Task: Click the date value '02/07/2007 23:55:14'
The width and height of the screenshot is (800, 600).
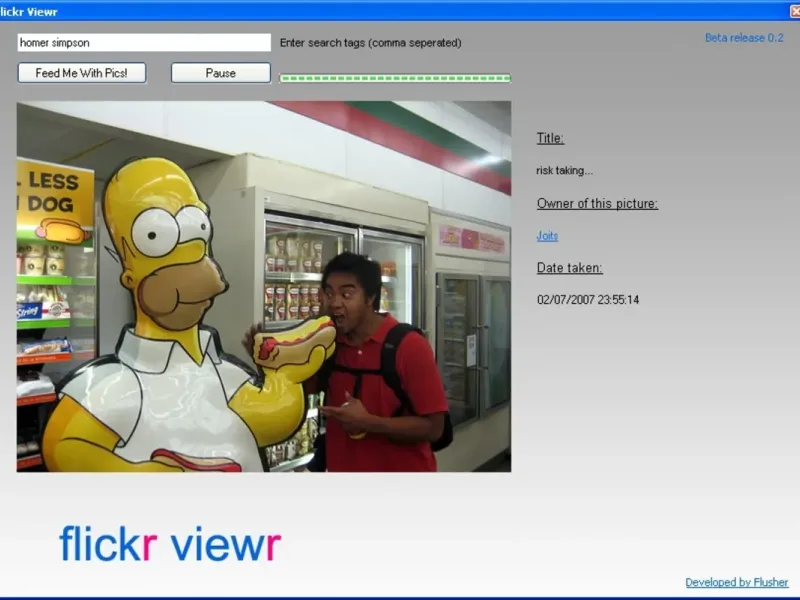Action: [x=588, y=299]
